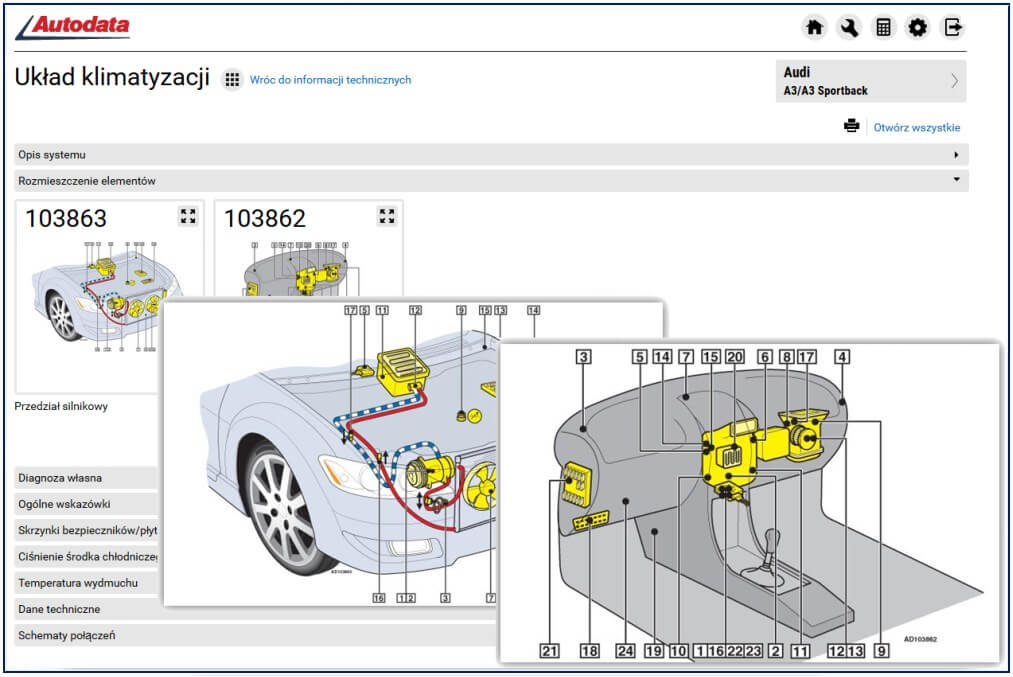Click the printer icon

pyautogui.click(x=851, y=126)
